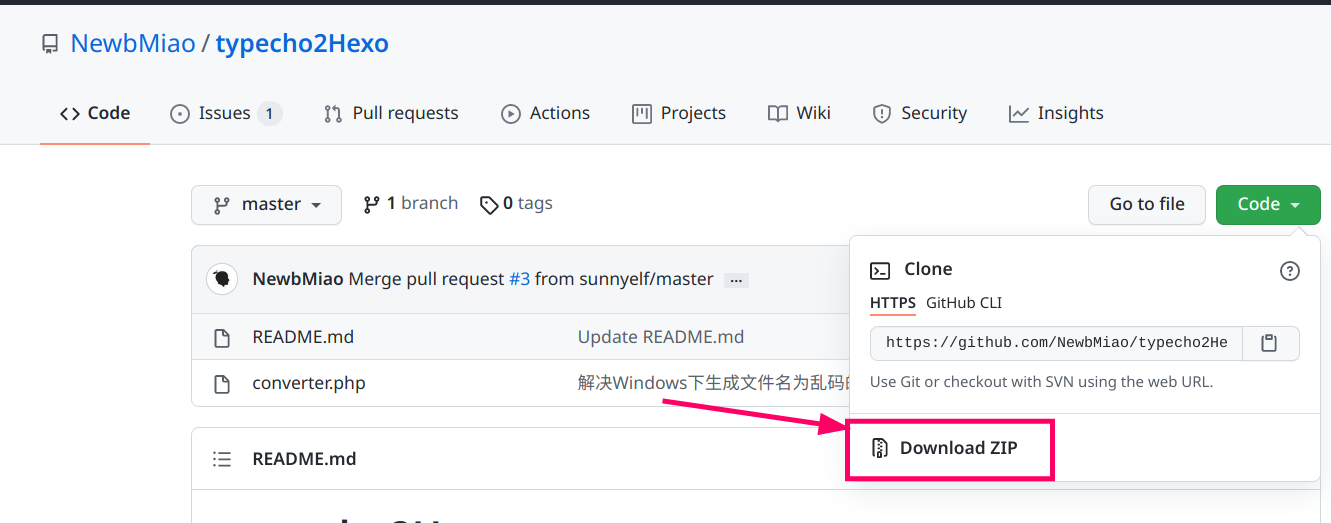This screenshot has width=1331, height=523.
Task: Open the Insights tab
Action: pos(1056,113)
